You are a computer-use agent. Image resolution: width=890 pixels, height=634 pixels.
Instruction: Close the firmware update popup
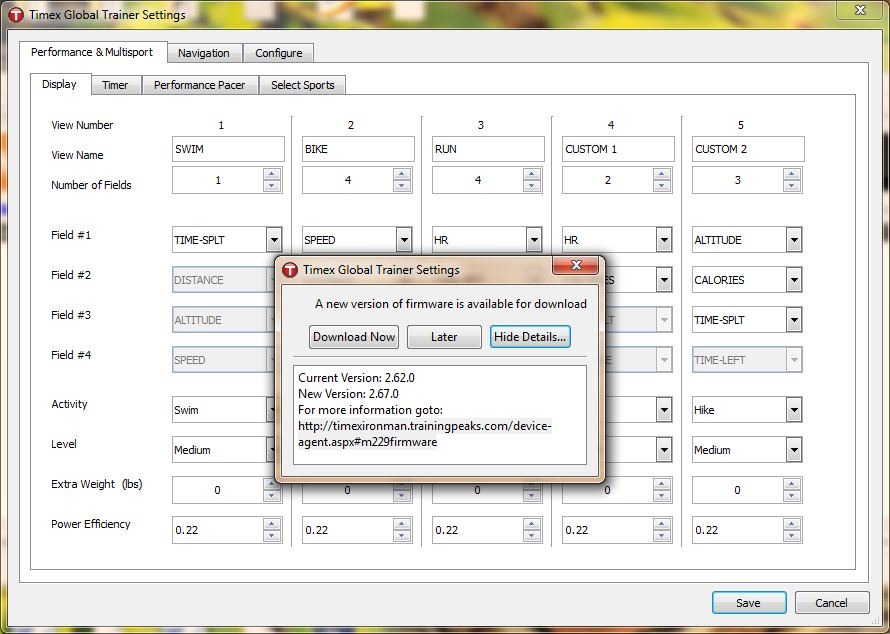(x=576, y=265)
